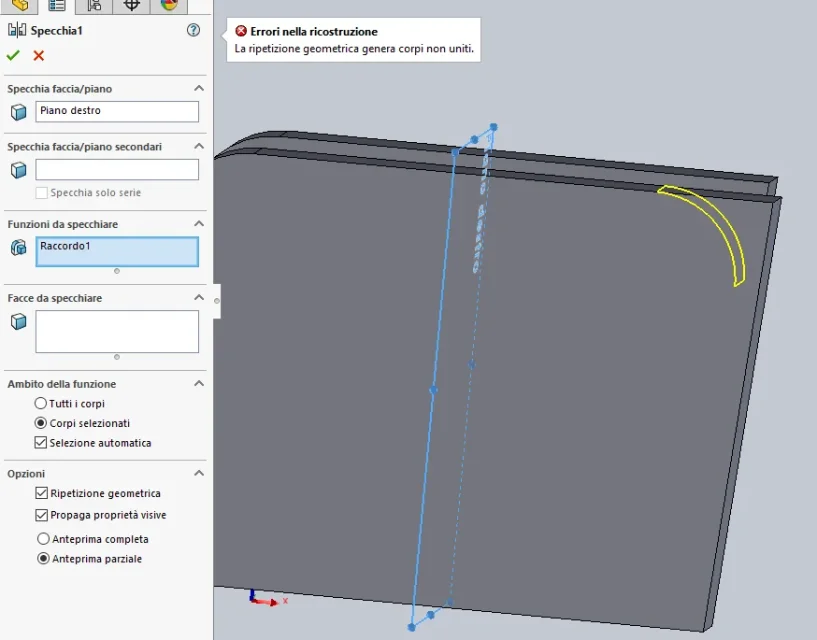Click the mirror plane cube icon

[x=18, y=112]
